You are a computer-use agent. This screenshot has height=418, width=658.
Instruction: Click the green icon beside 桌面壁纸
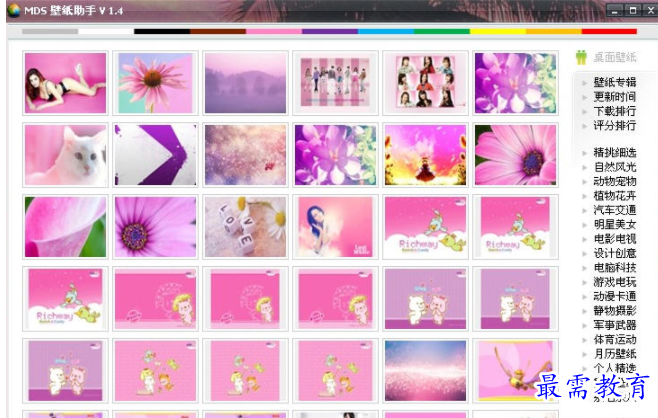[581, 58]
